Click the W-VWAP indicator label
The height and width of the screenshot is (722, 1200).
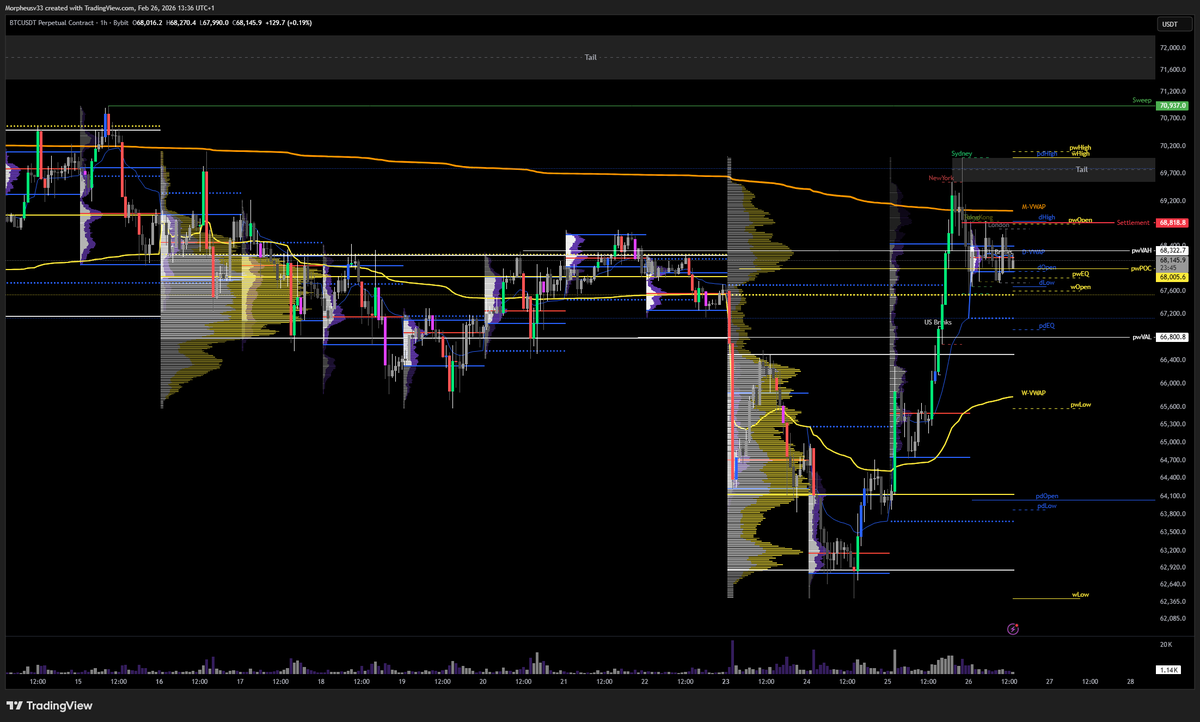click(x=1033, y=393)
